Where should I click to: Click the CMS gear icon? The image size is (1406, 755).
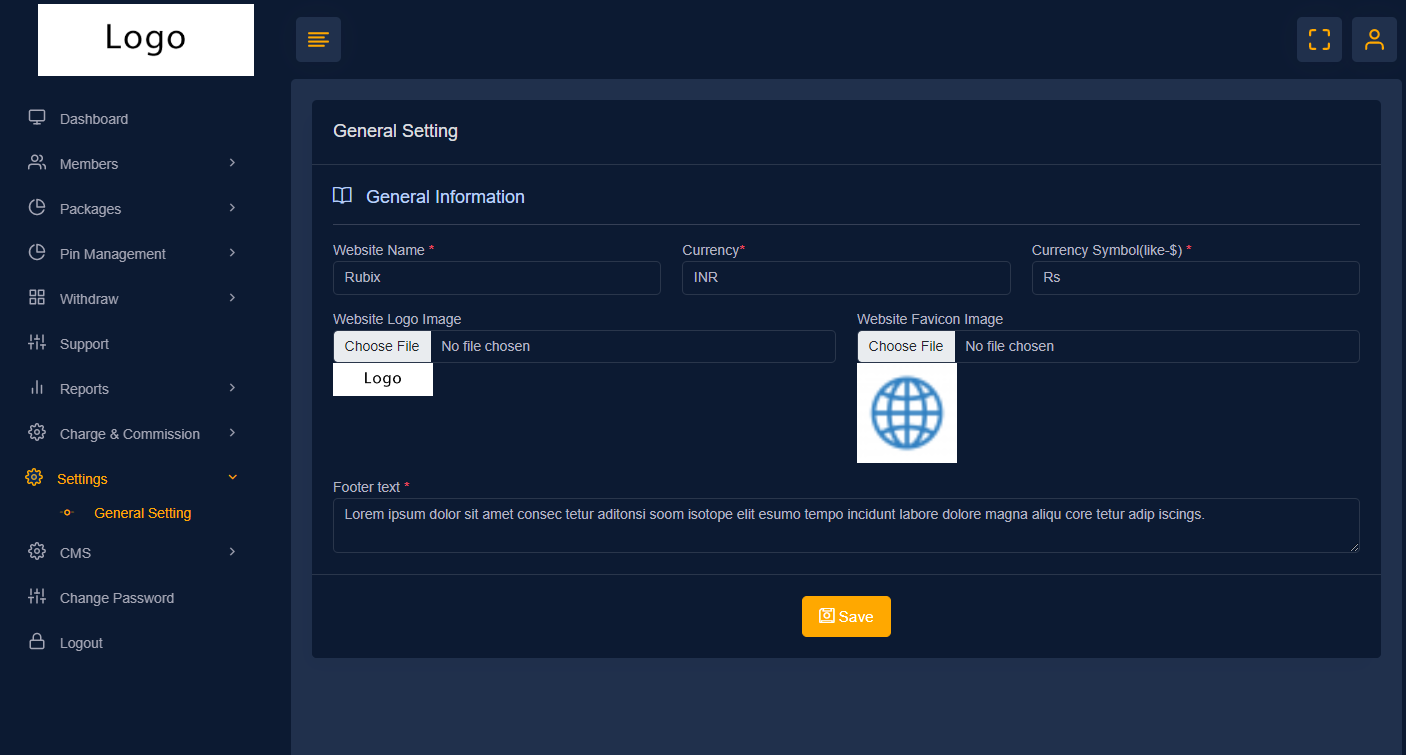click(37, 551)
